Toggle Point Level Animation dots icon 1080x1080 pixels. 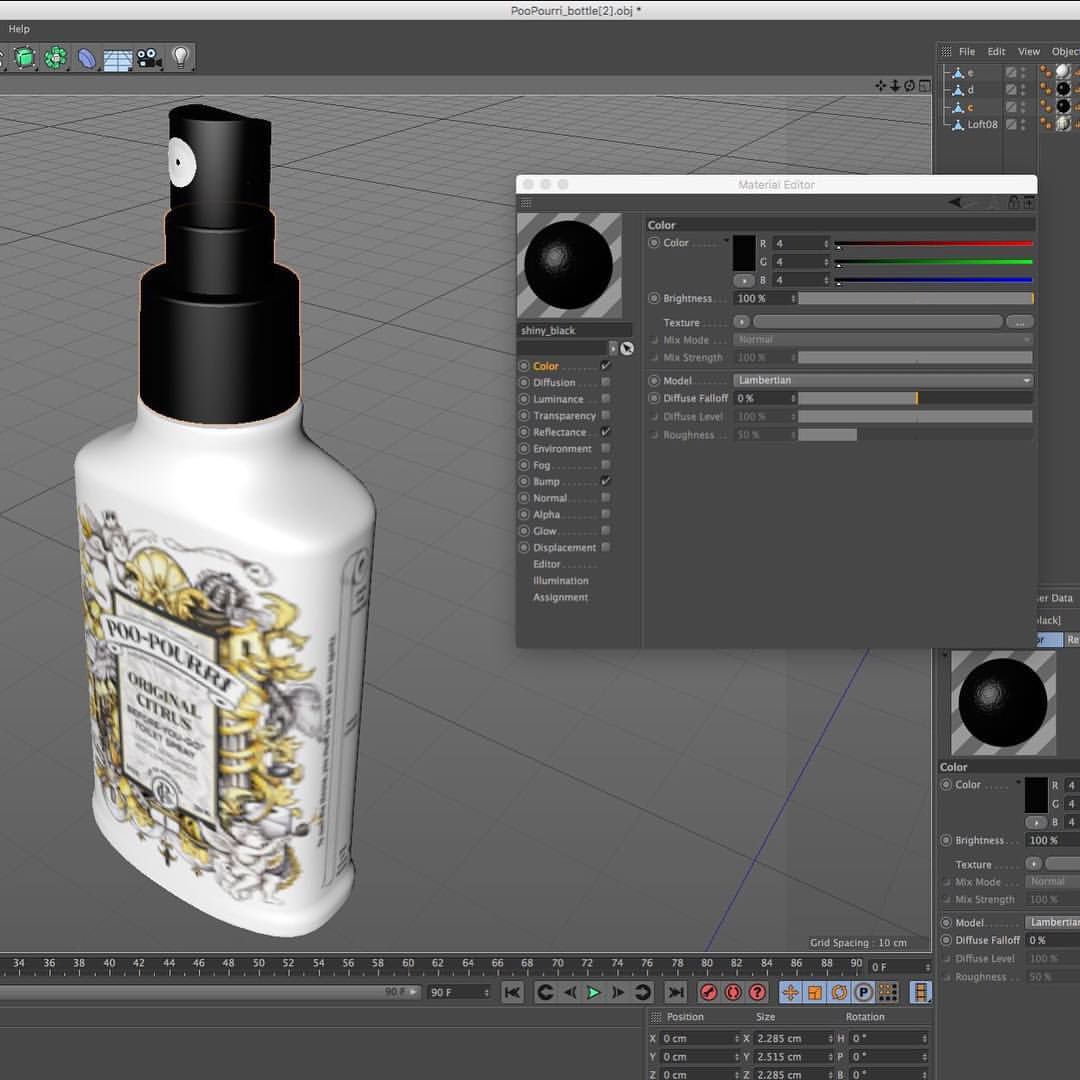[888, 992]
